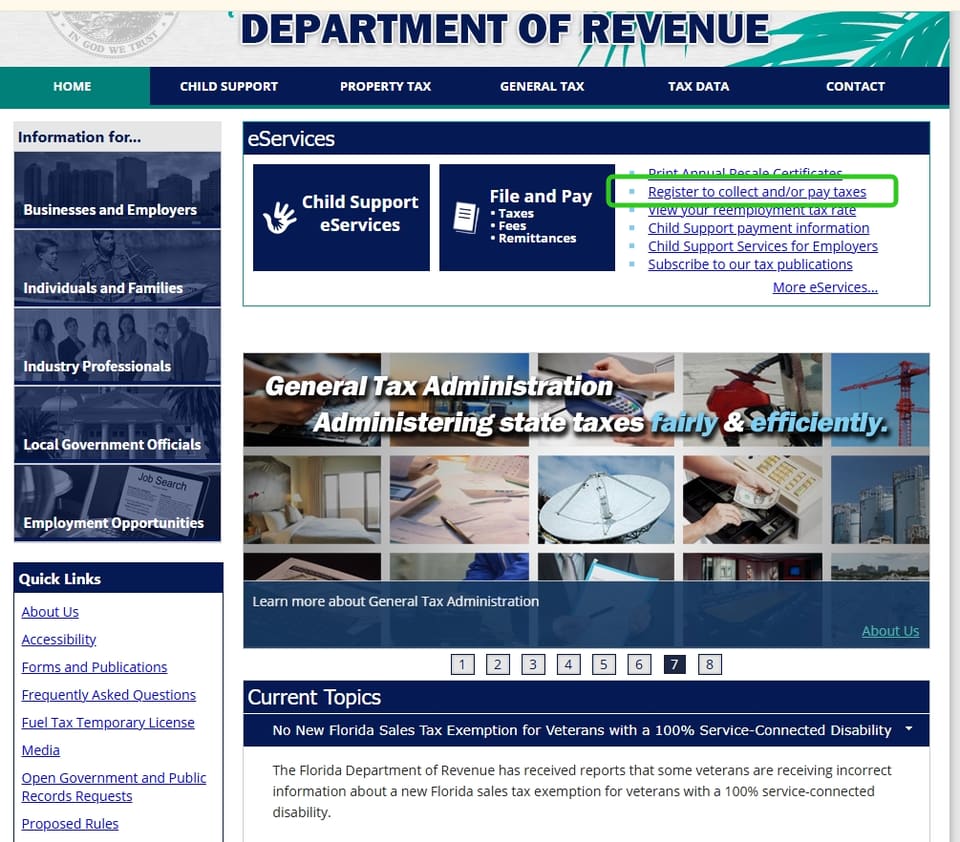Select the Businesses and Employers tile
This screenshot has height=842, width=960.
tap(117, 190)
